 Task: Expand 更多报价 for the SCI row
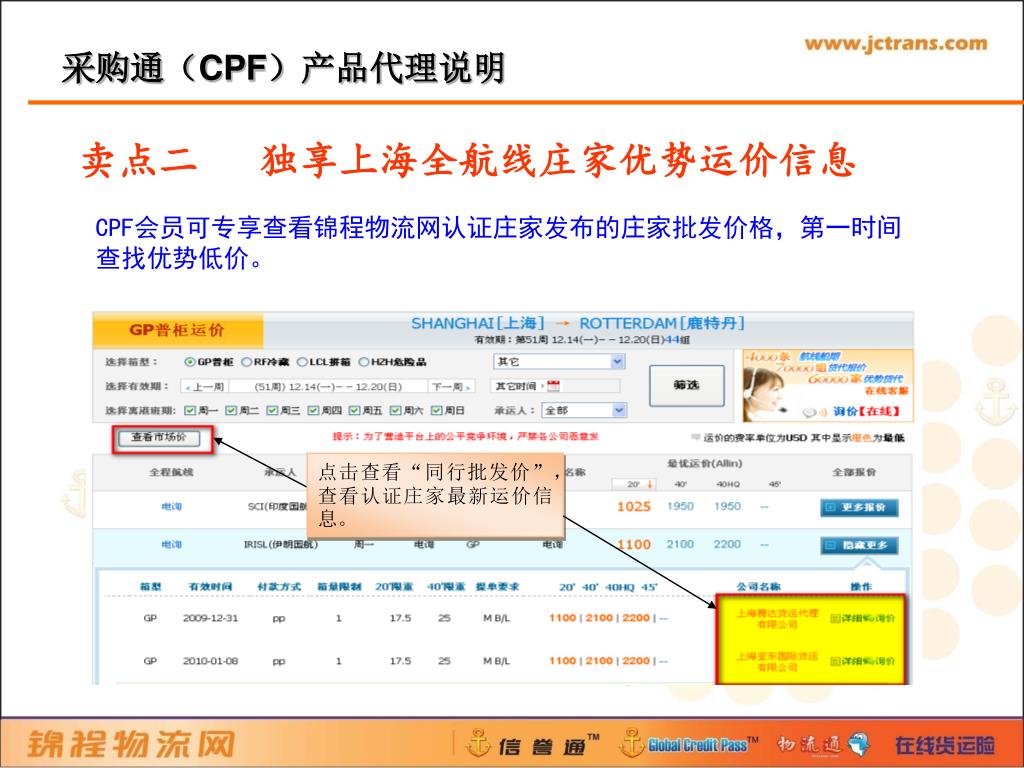tap(859, 507)
